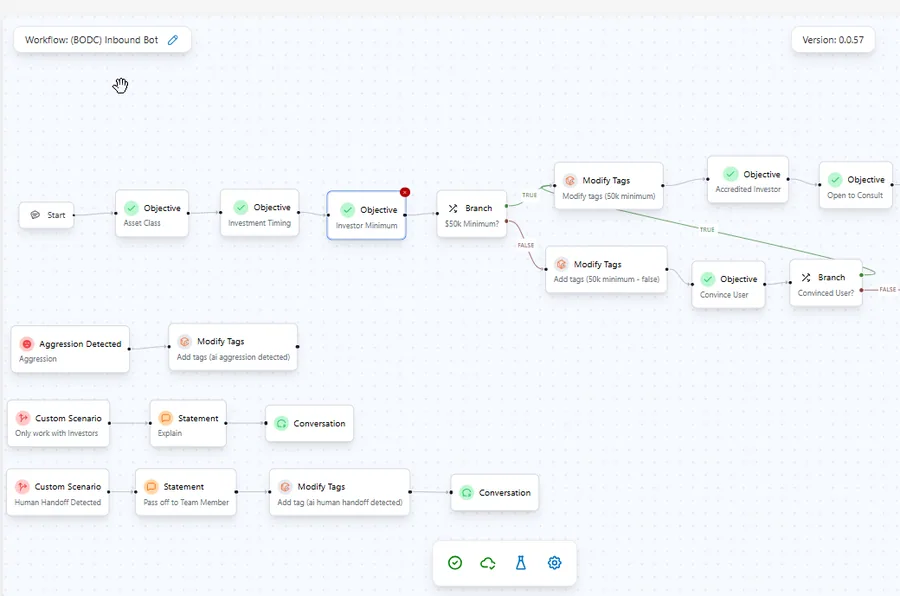This screenshot has height=596, width=900.
Task: Click the red angry face icon on Aggression Detected
Action: [26, 344]
